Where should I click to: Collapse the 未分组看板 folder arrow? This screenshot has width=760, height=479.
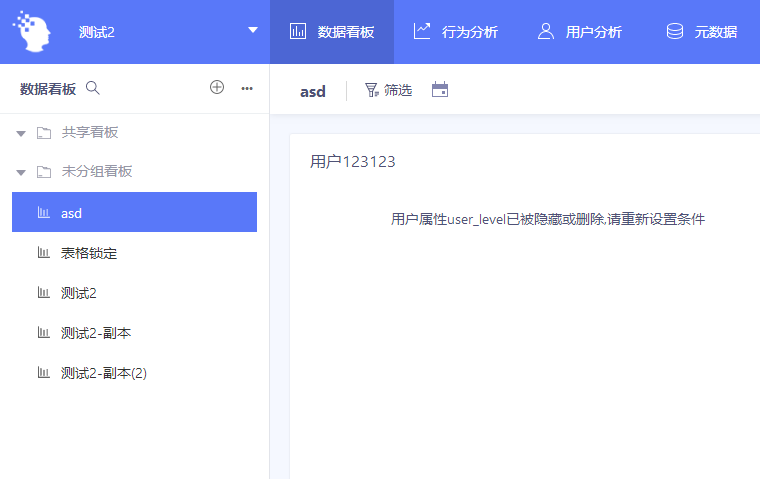20,172
